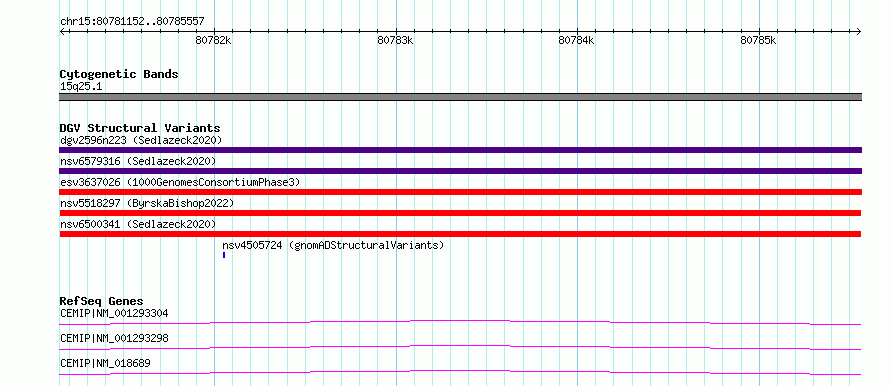Click the Cytogenetic Bands track heading

(x=119, y=74)
